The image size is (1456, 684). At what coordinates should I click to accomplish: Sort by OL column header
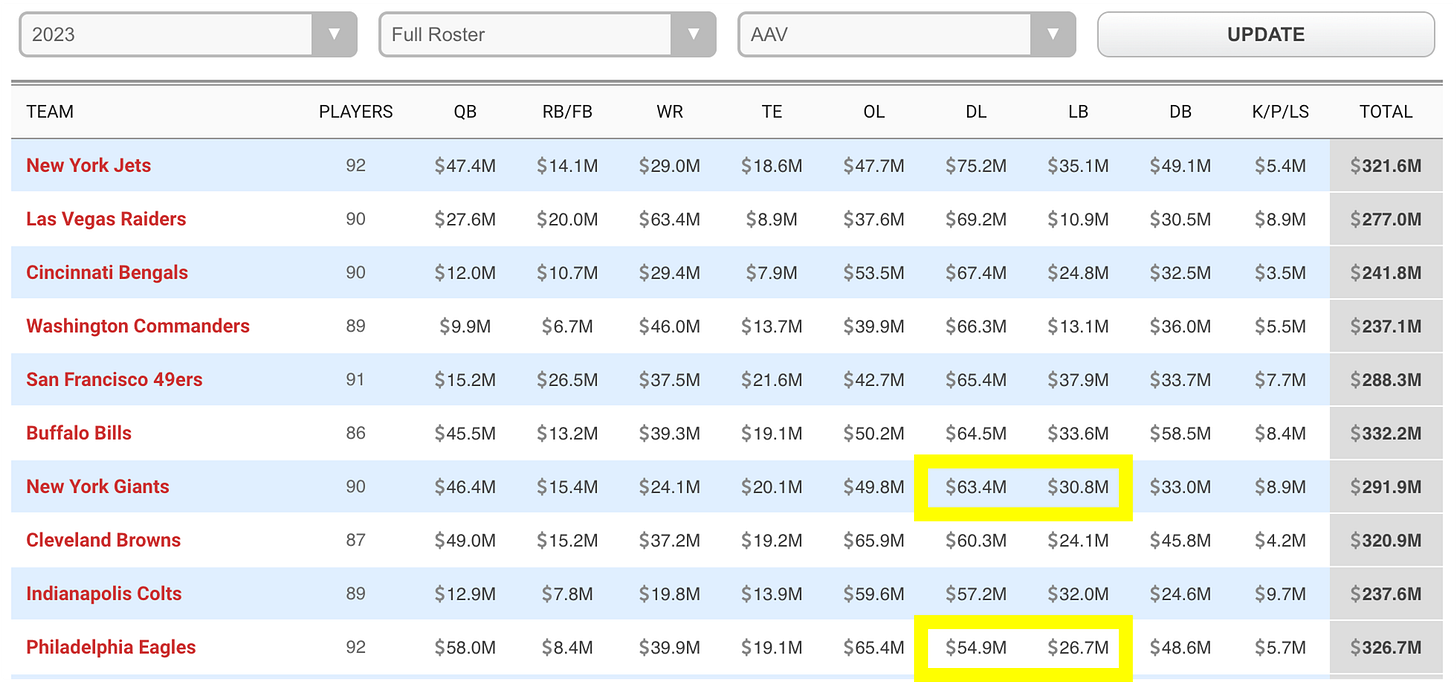[874, 112]
